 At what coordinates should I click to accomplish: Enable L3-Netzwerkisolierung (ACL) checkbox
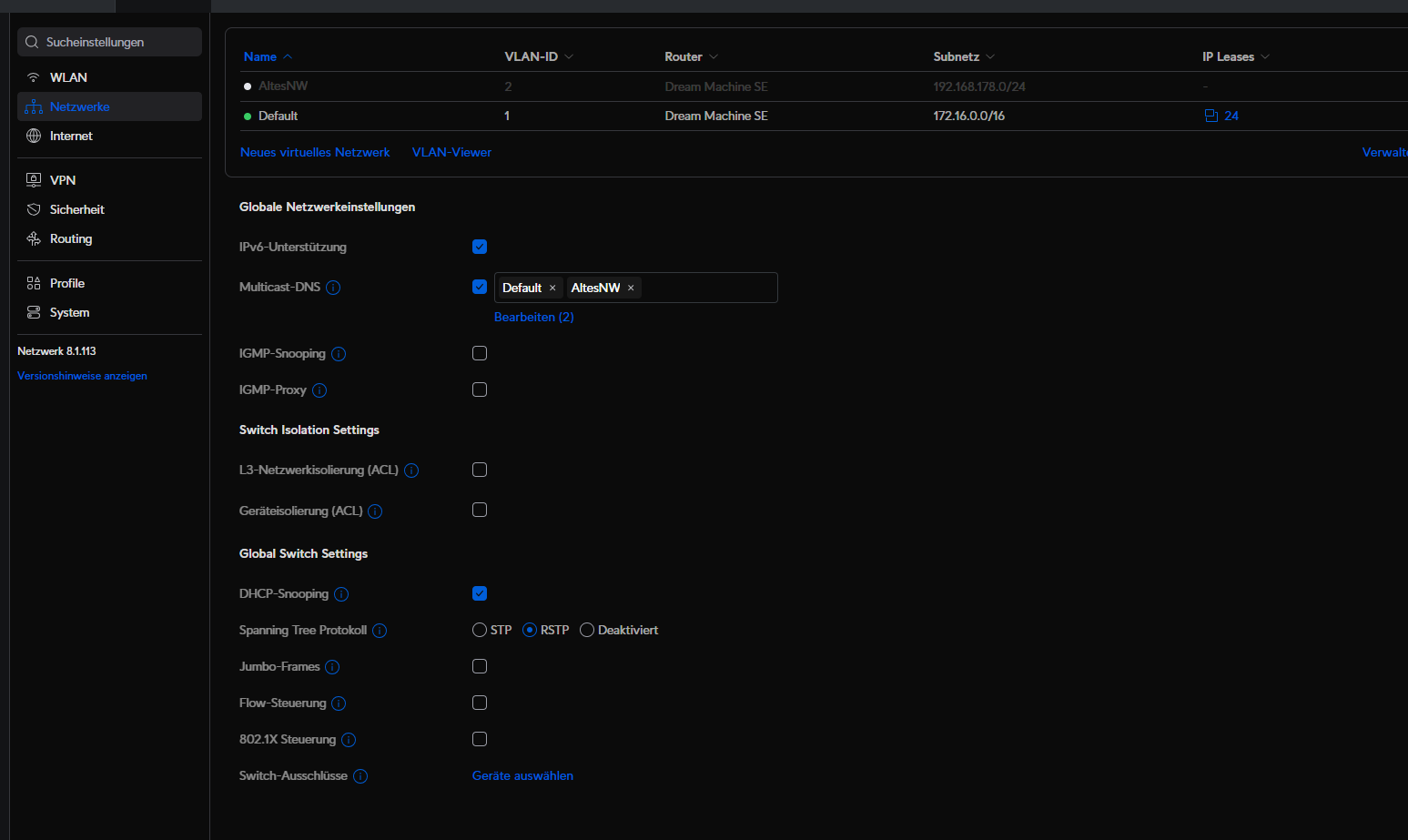point(480,470)
